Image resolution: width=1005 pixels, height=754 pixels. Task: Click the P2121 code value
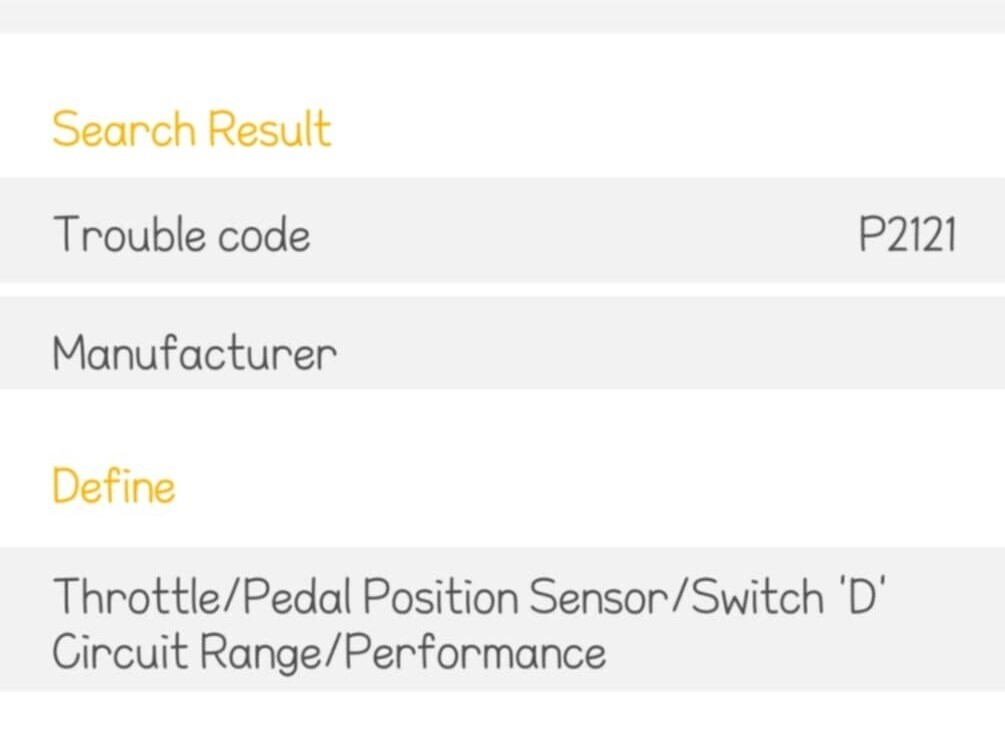coord(907,236)
